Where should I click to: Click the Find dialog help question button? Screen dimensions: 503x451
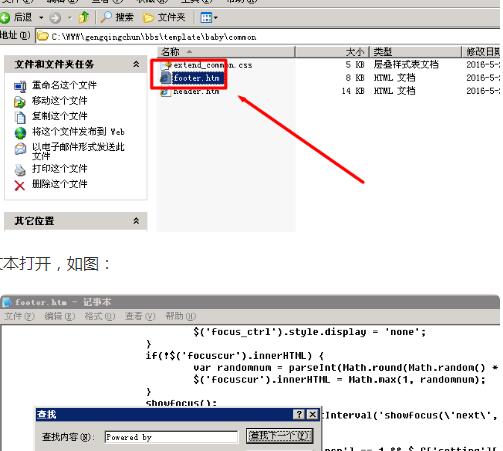point(299,414)
